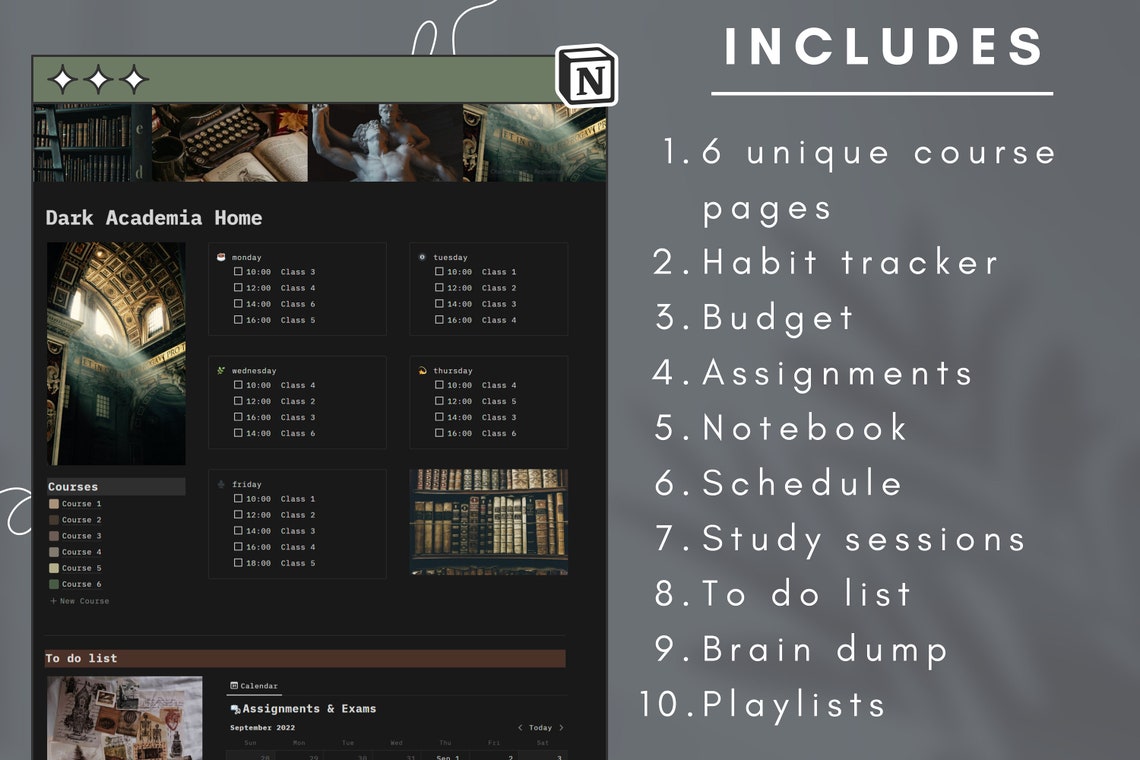Click the Dark Academia Home page title

[x=153, y=217]
